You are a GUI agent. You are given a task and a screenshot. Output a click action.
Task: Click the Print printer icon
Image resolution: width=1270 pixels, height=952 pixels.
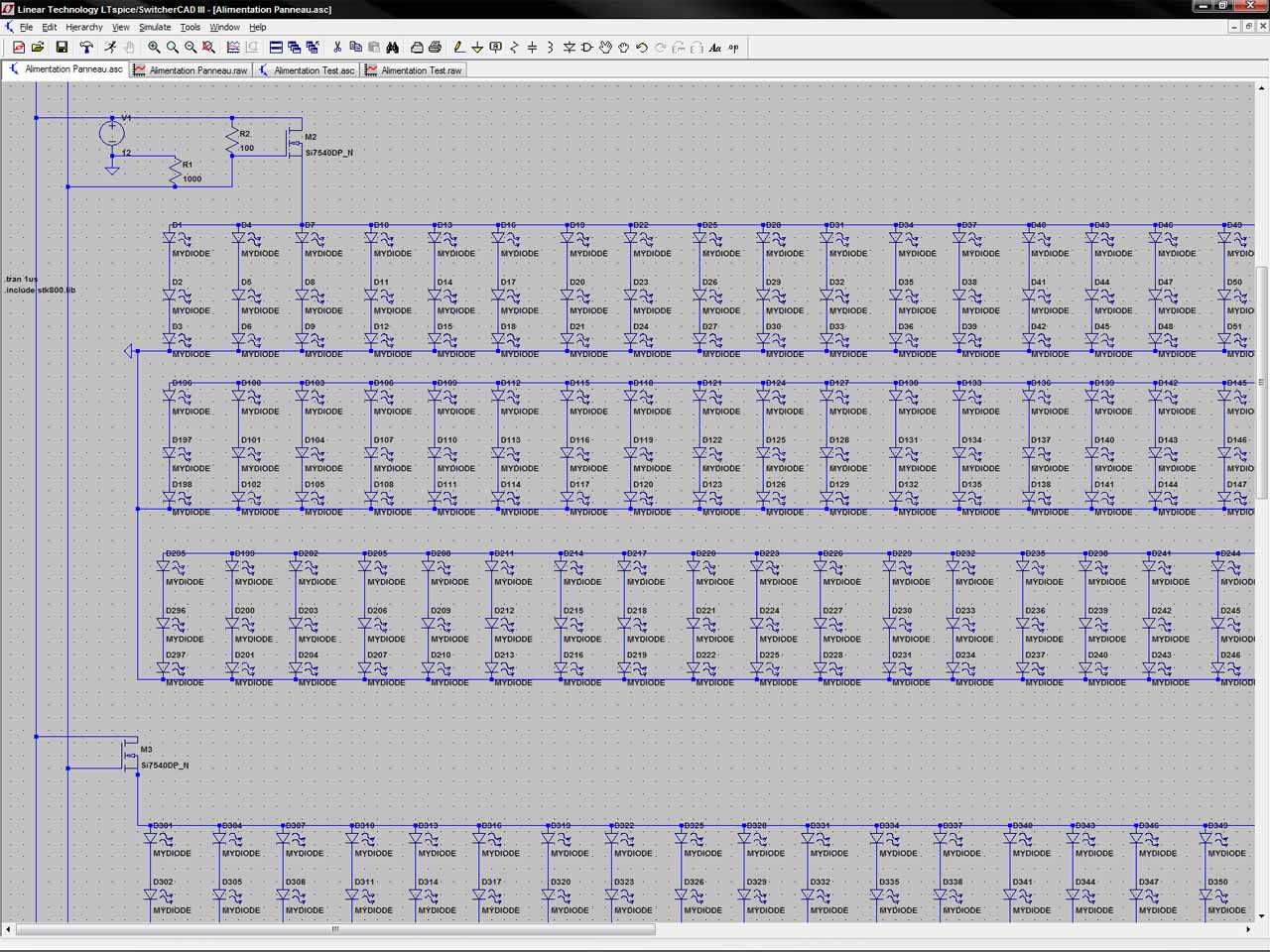pos(435,48)
